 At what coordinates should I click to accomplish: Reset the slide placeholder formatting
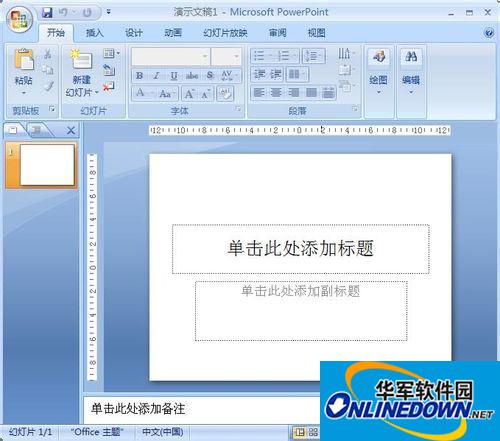point(109,70)
